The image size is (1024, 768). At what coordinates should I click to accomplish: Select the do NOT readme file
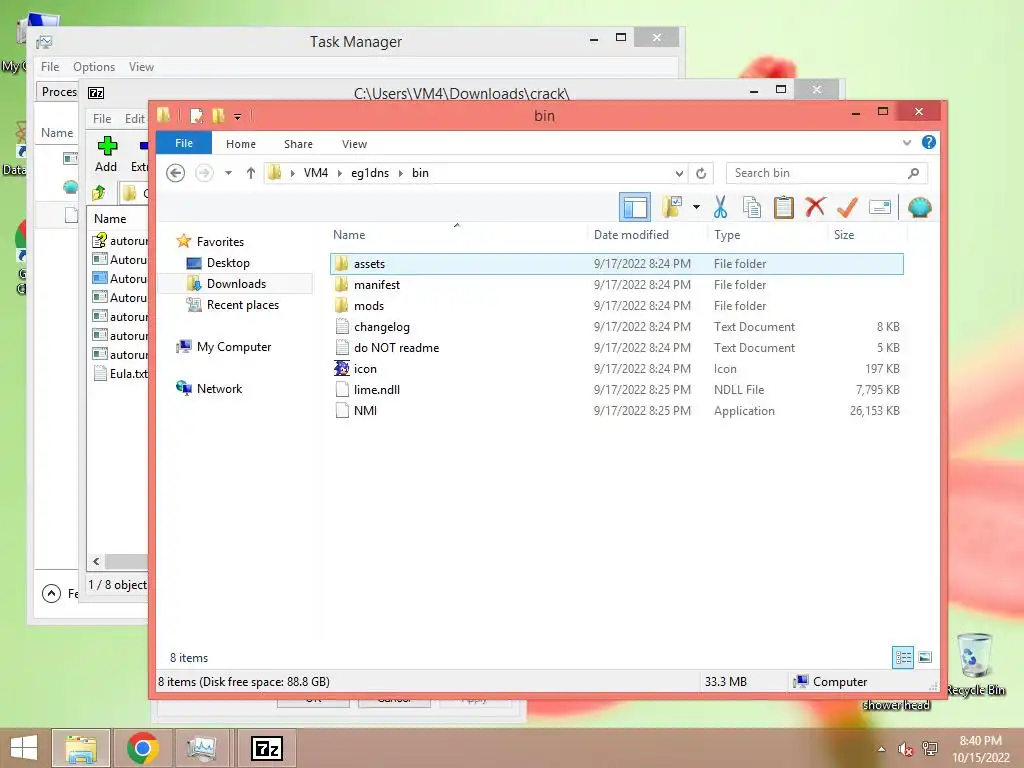[617, 347]
